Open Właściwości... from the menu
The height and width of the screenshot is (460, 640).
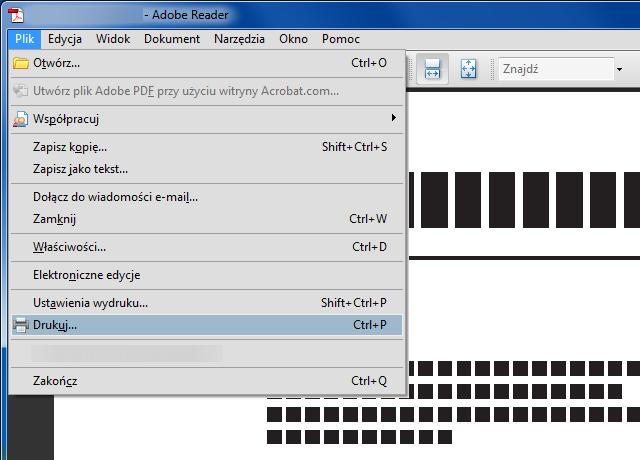pos(207,247)
